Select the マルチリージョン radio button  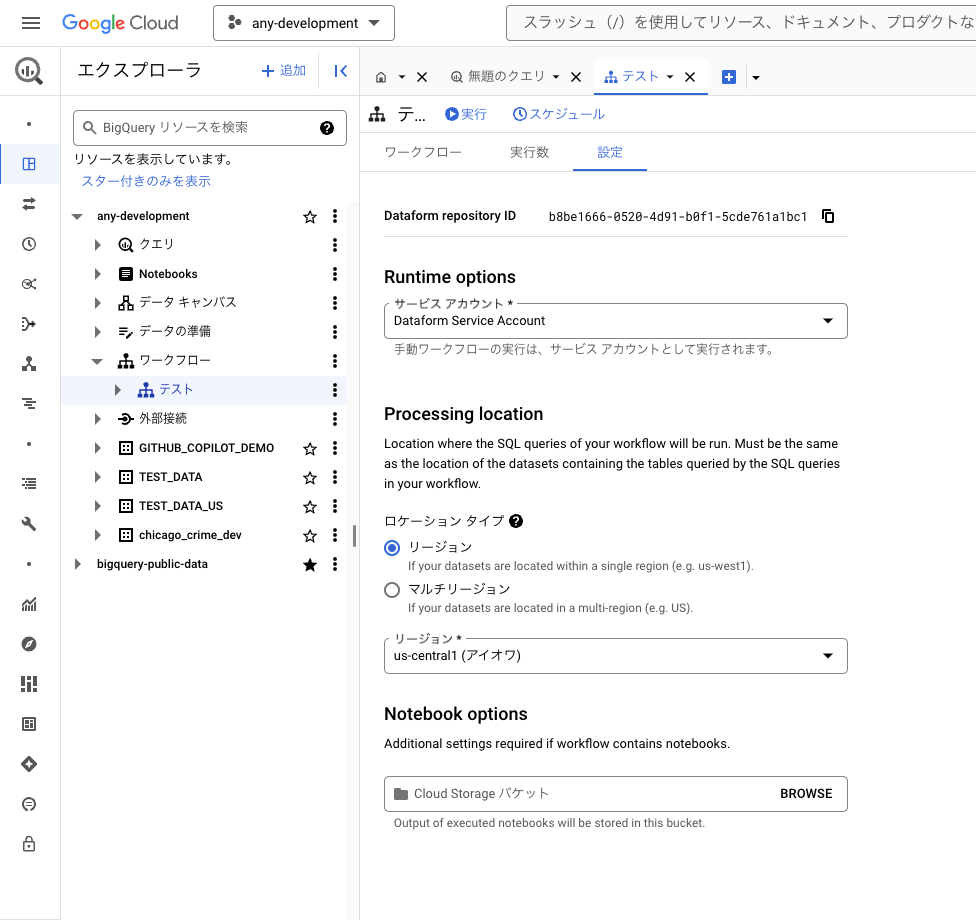click(x=392, y=589)
